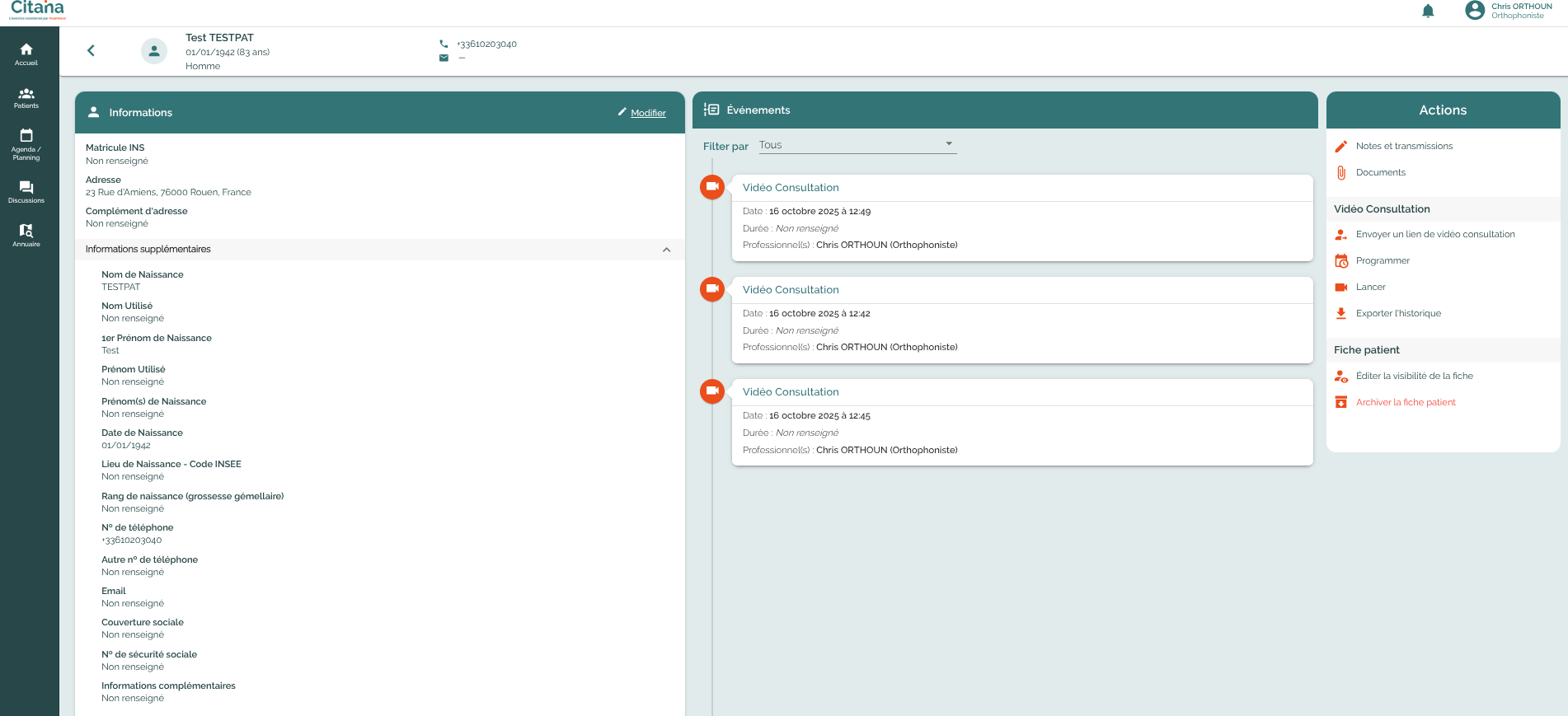1568x716 pixels.
Task: Click Exporter l'historique
Action: click(1398, 313)
